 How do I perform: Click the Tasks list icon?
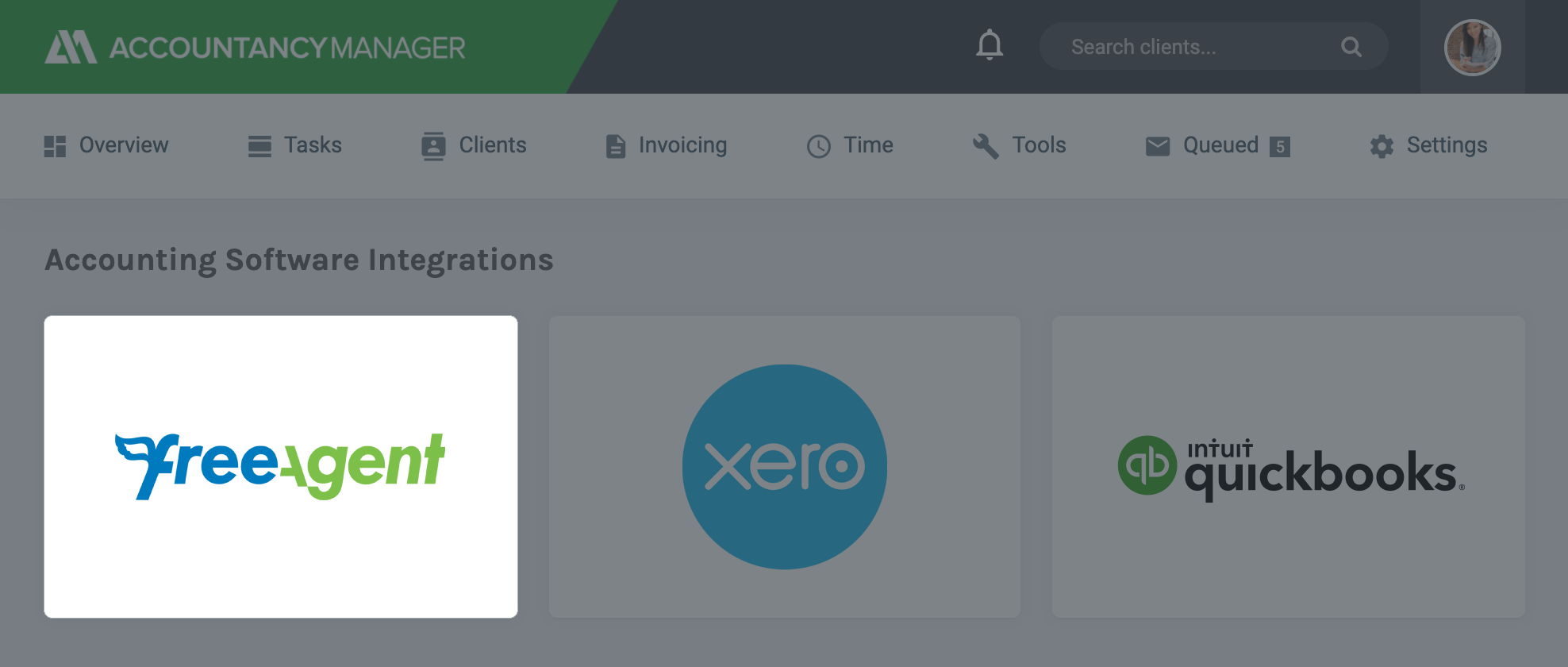[259, 146]
